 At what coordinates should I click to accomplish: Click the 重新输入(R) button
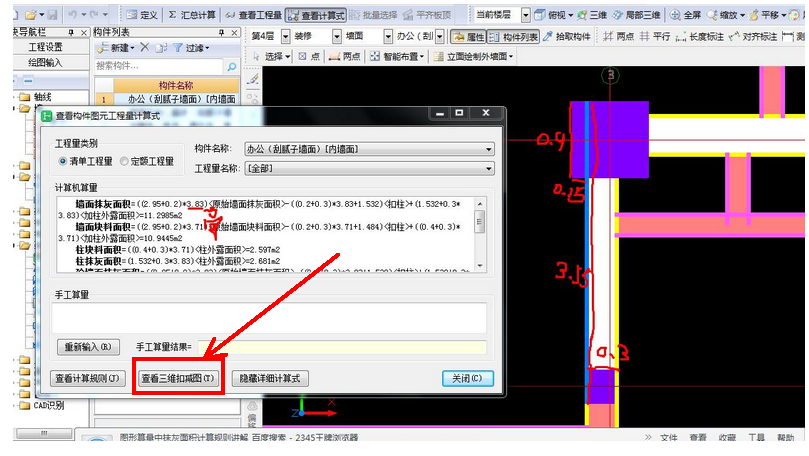coord(88,347)
